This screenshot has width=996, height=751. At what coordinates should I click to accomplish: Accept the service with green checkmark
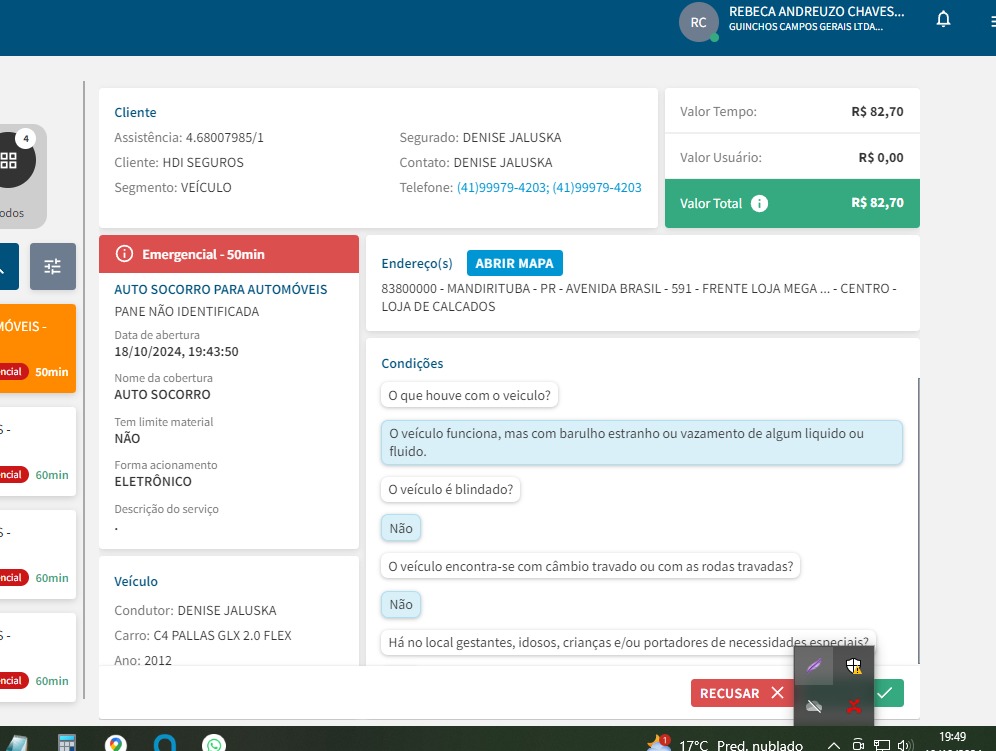tap(886, 693)
